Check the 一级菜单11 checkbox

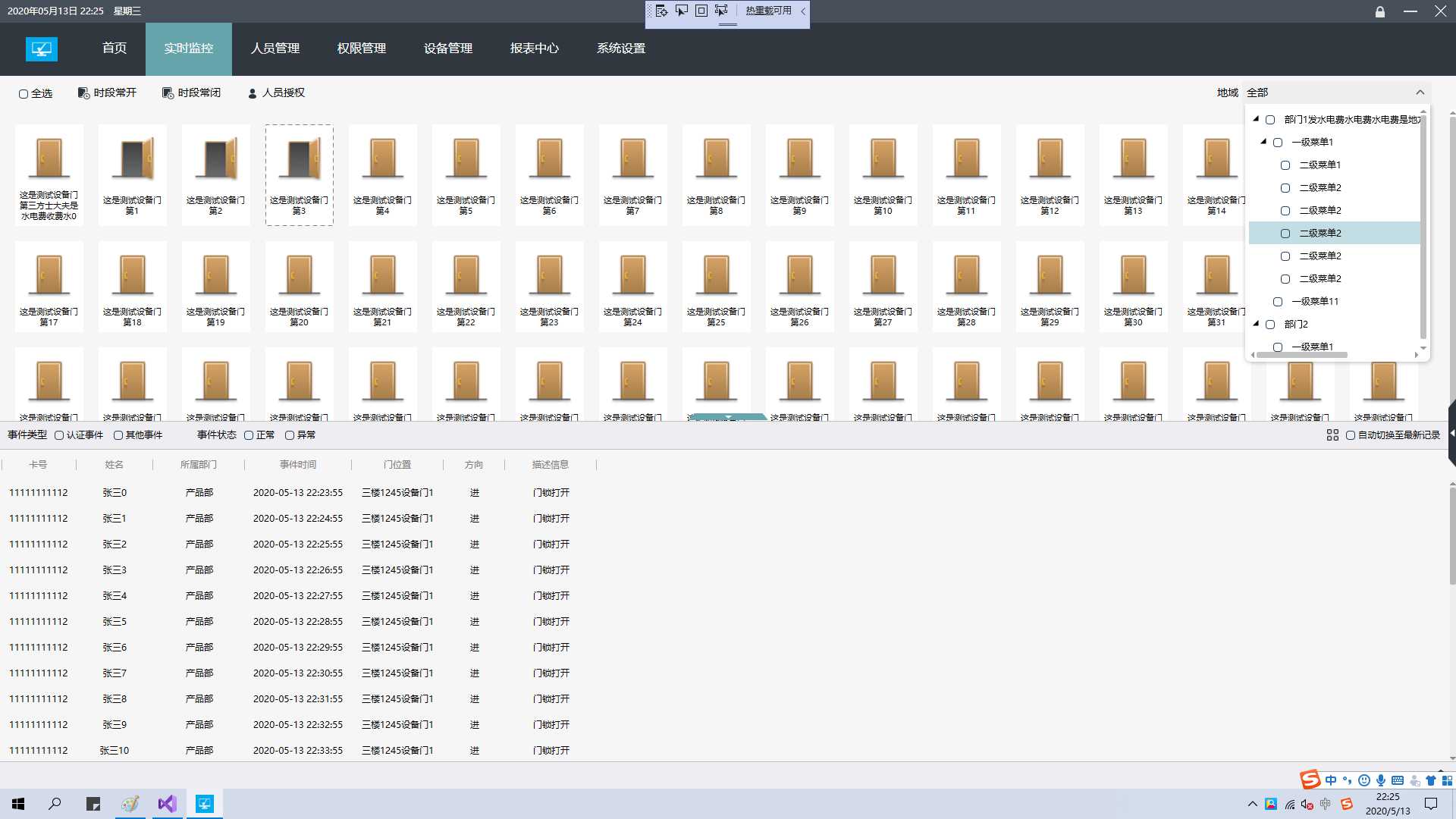1278,302
